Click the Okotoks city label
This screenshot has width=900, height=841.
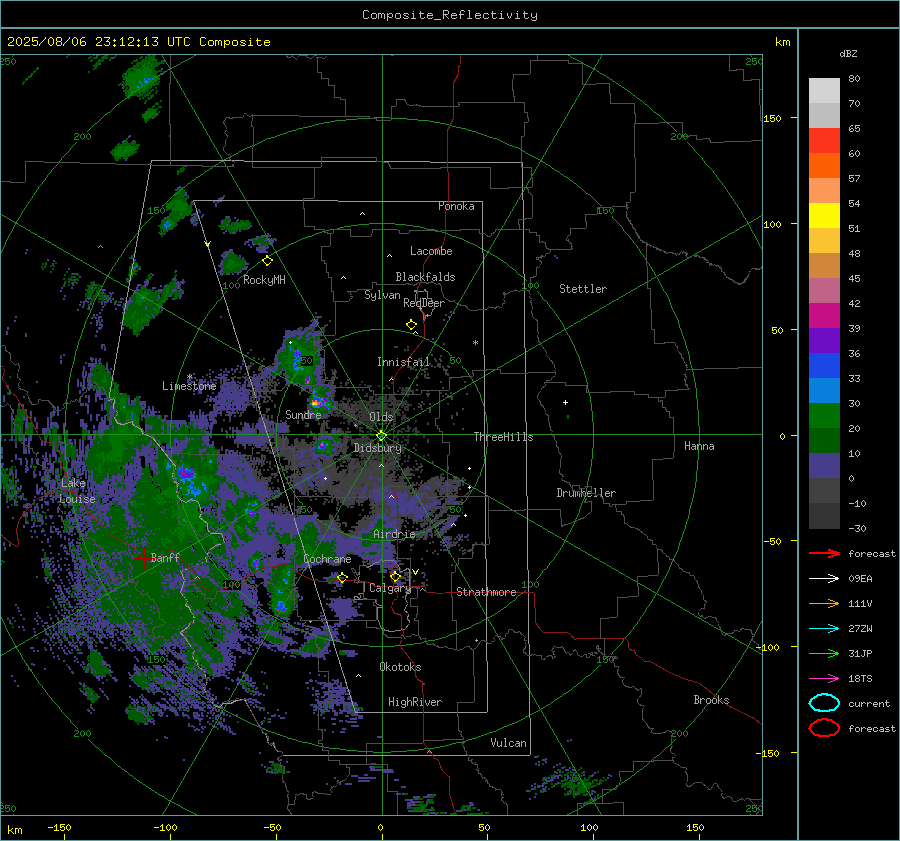(x=400, y=667)
